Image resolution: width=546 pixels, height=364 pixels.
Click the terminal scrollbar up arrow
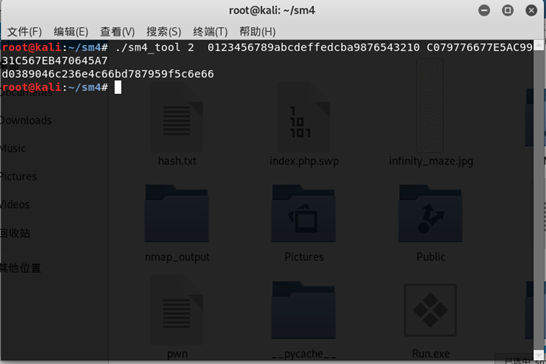(539, 45)
